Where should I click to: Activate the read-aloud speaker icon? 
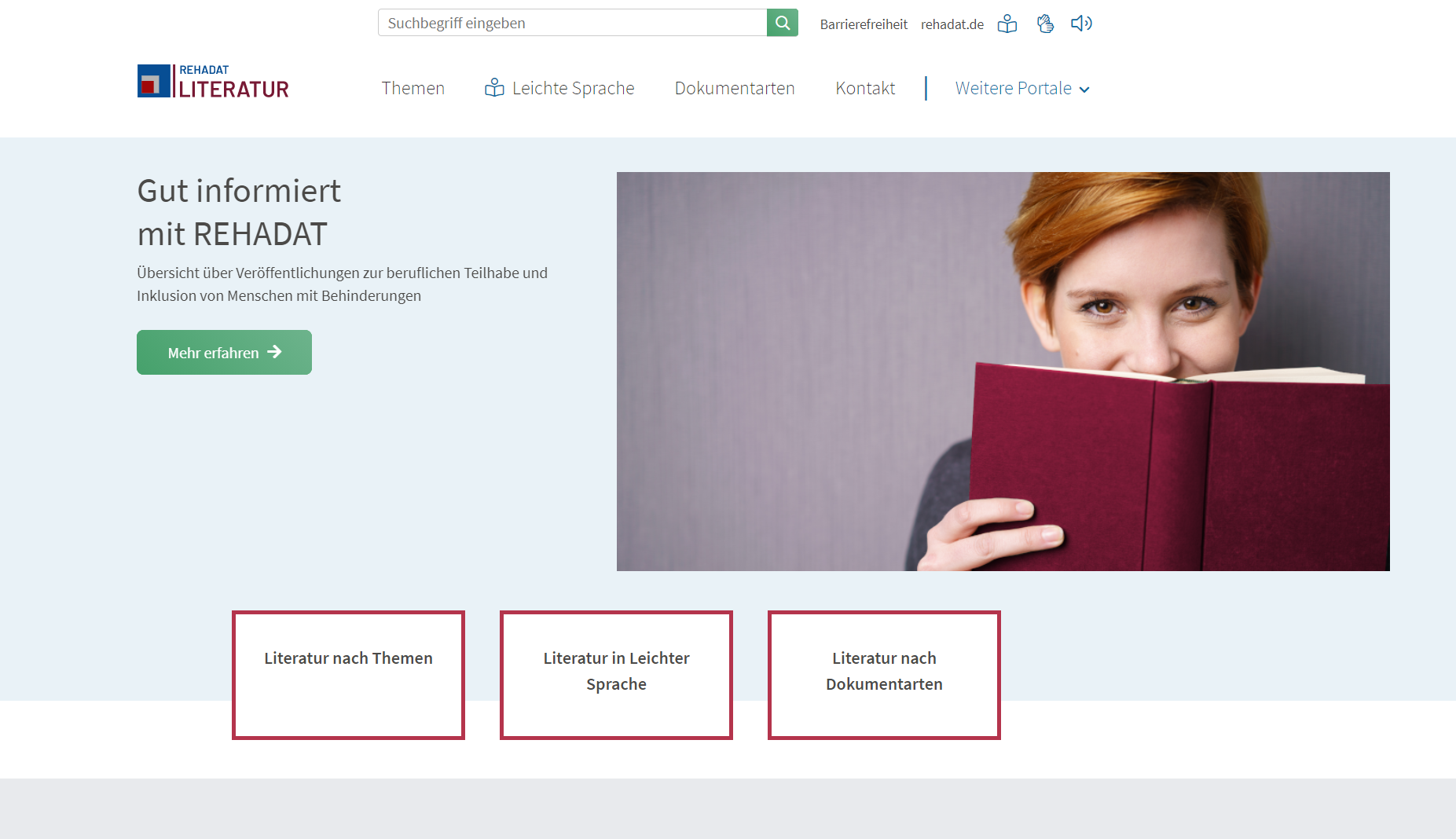coord(1081,24)
